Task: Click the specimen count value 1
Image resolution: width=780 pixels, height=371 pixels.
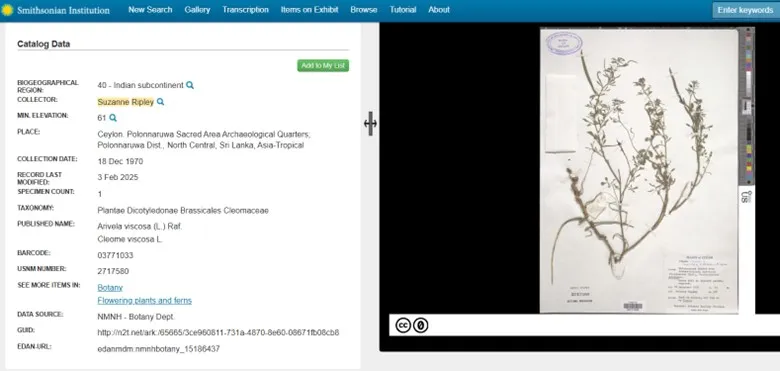Action: [x=99, y=194]
